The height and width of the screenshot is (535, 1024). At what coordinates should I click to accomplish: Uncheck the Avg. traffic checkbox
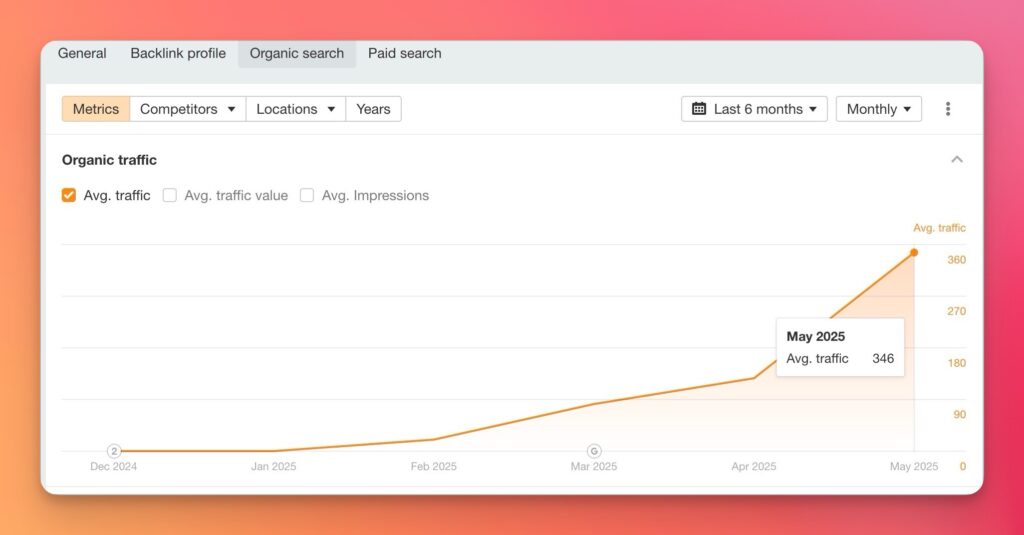[69, 196]
